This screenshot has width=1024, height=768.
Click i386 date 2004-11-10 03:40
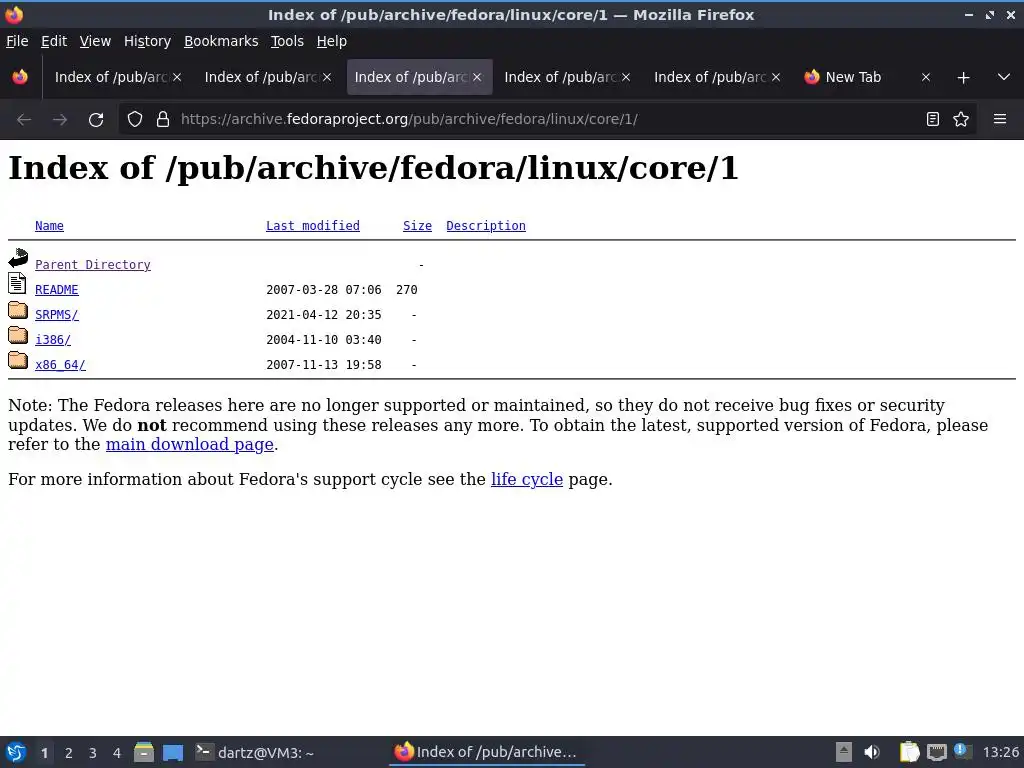tap(323, 340)
